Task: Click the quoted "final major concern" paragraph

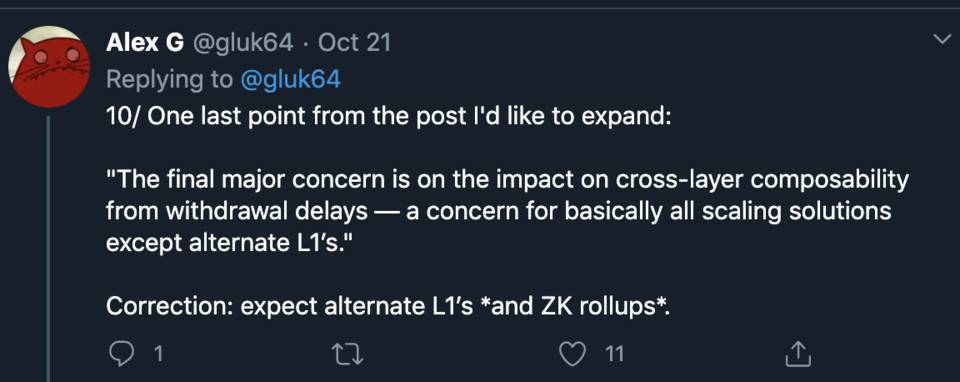Action: (508, 211)
